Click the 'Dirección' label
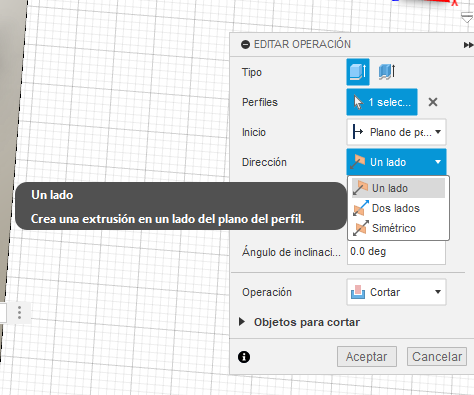474x395 pixels. (264, 162)
